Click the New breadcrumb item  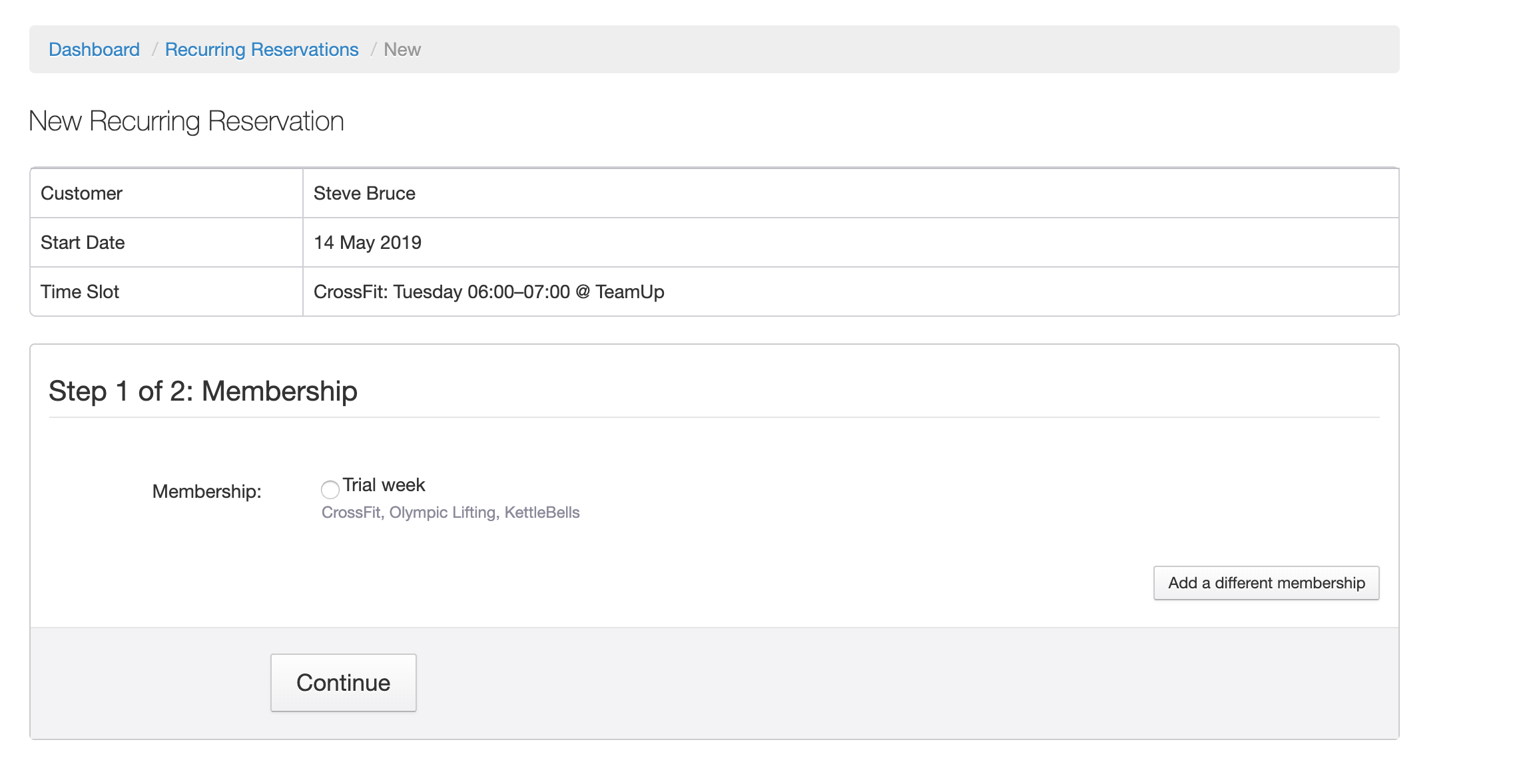[402, 50]
